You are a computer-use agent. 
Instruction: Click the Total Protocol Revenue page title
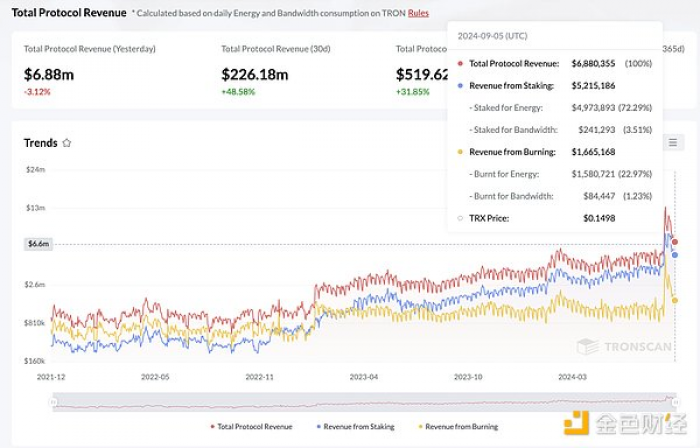pyautogui.click(x=69, y=13)
